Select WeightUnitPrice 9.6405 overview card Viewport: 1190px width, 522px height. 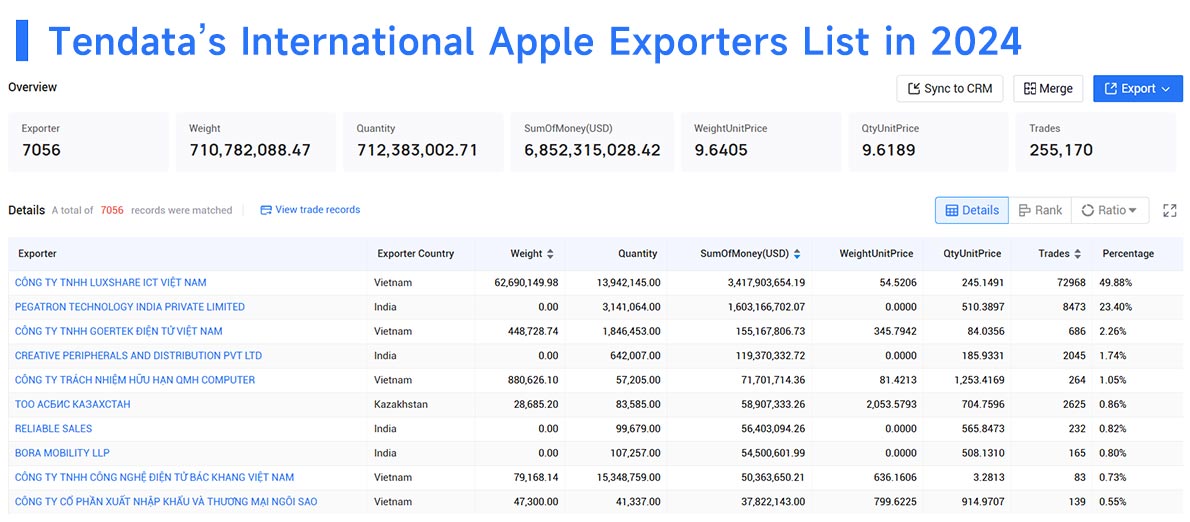(x=761, y=142)
